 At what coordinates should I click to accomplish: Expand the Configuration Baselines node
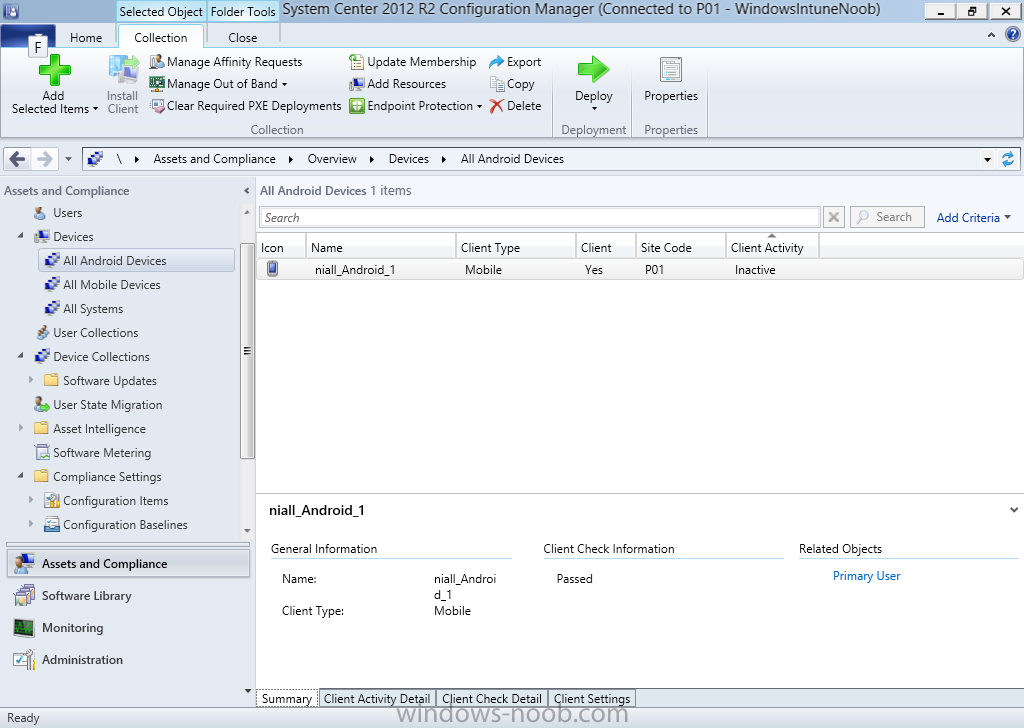pyautogui.click(x=31, y=524)
